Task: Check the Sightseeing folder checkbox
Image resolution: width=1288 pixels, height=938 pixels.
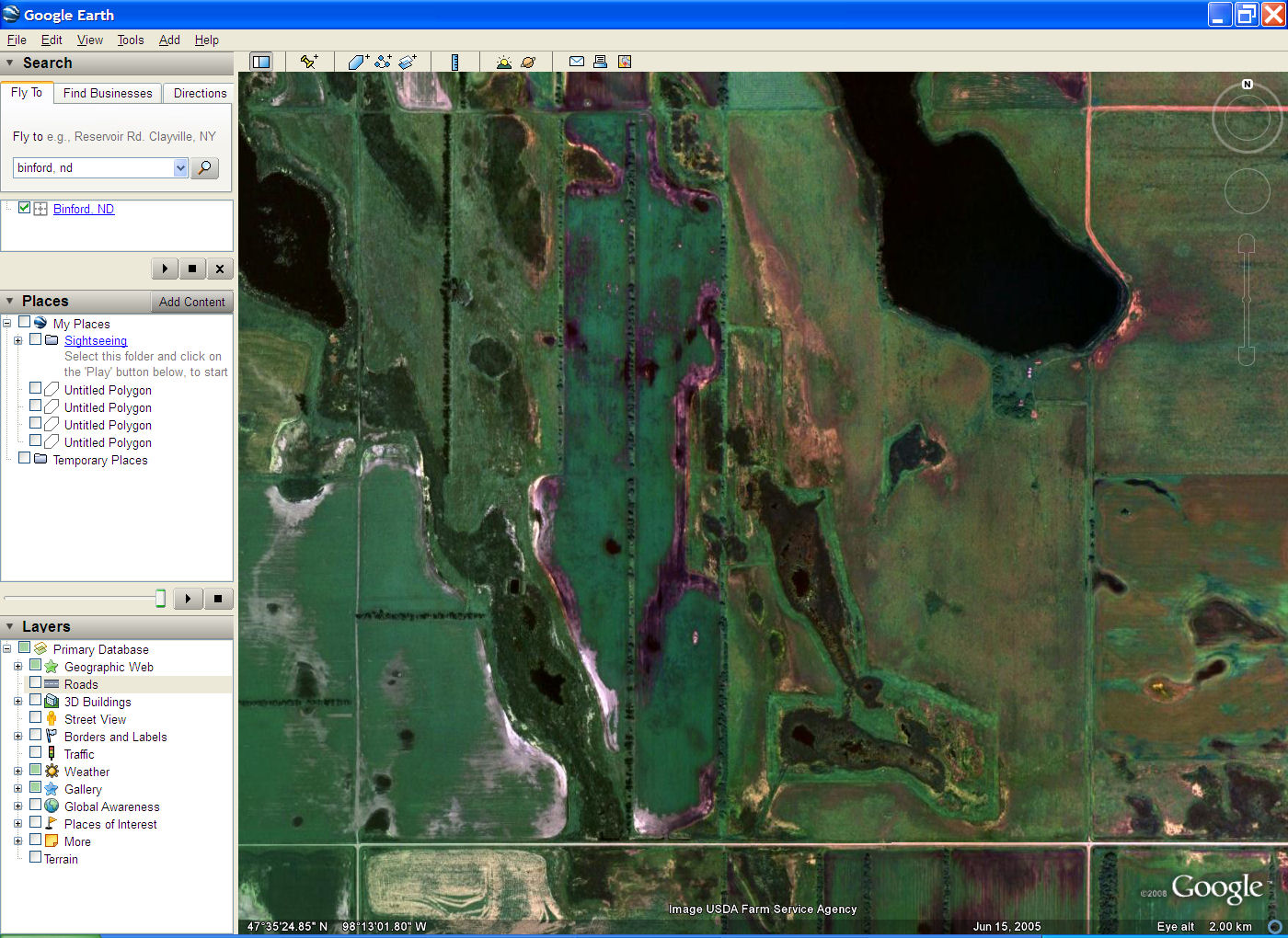Action: [x=35, y=339]
